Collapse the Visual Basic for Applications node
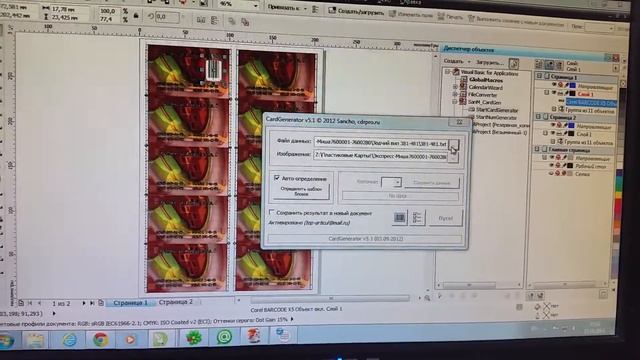 click(447, 72)
